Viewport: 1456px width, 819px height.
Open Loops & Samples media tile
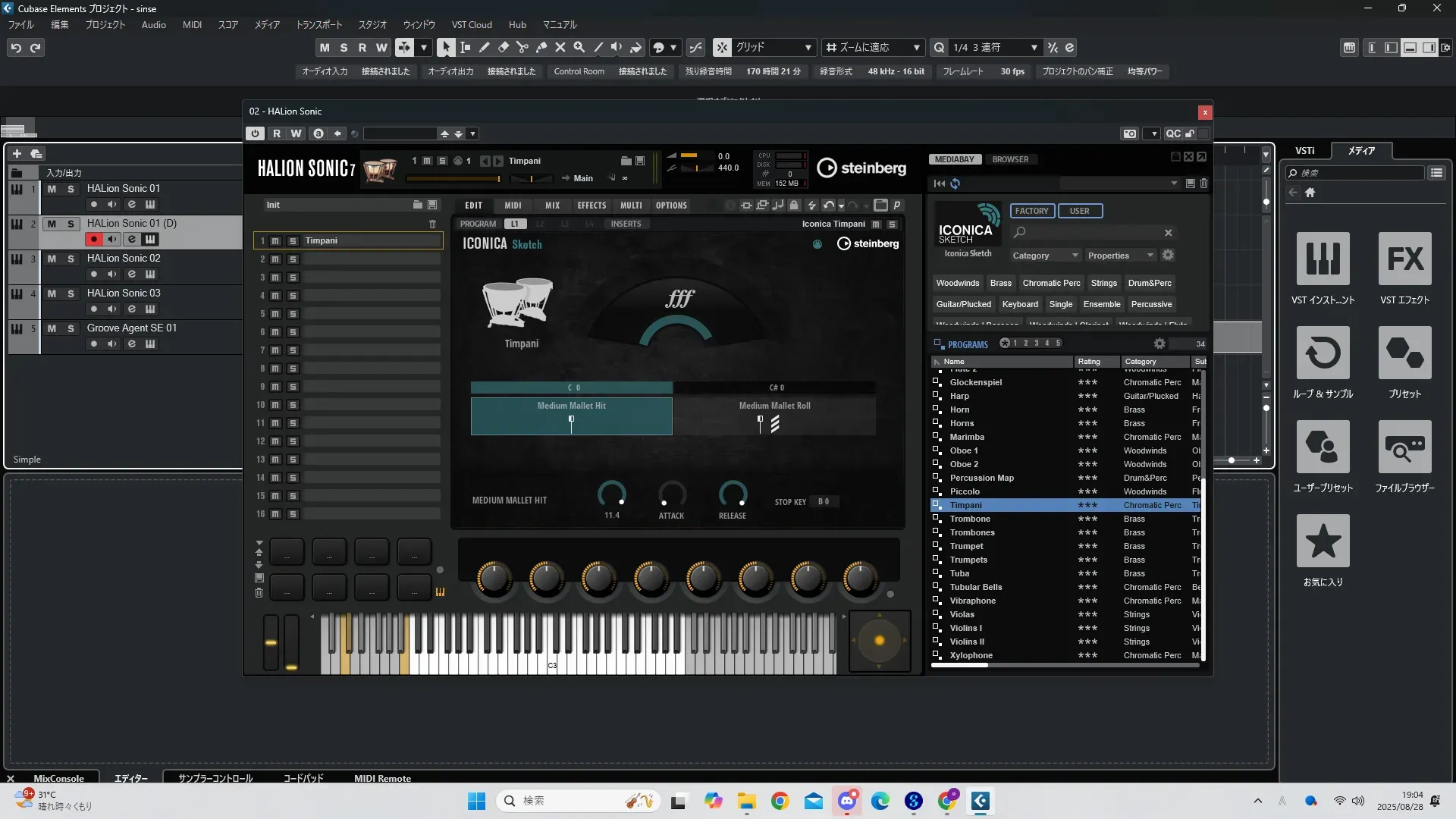pyautogui.click(x=1323, y=353)
